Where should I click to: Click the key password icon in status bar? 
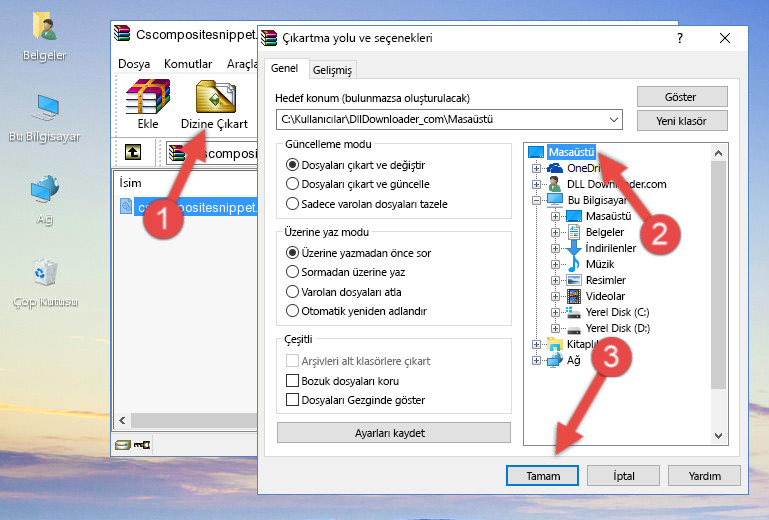tap(142, 444)
